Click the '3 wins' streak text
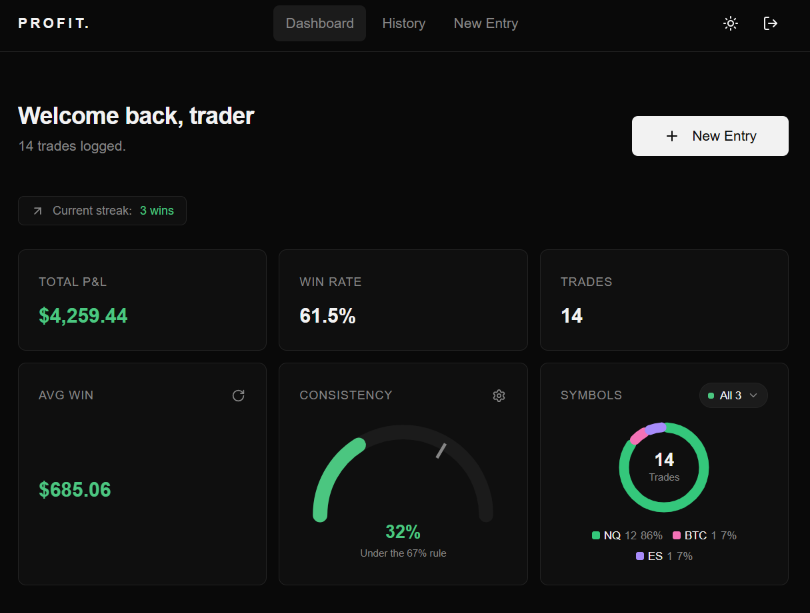 (157, 211)
